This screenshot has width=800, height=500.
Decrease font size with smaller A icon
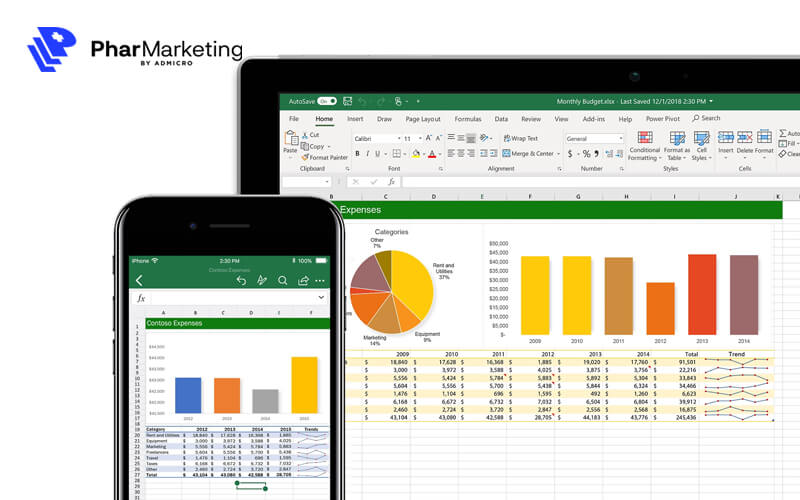438,138
